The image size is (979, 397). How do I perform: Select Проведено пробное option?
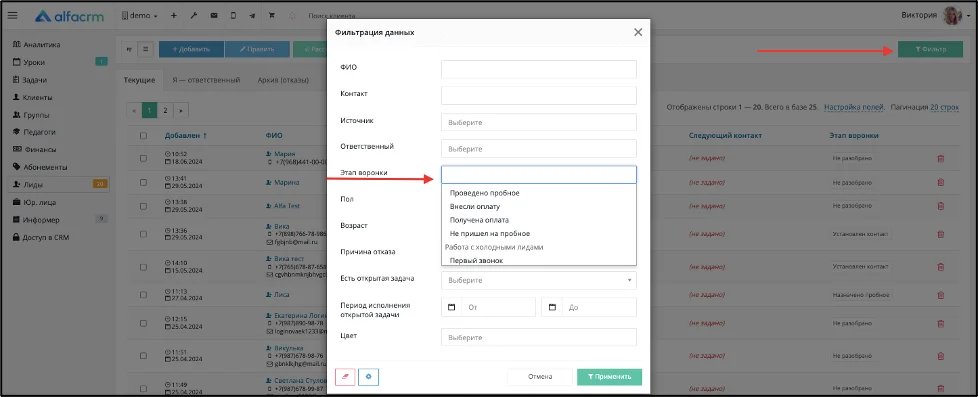point(484,193)
